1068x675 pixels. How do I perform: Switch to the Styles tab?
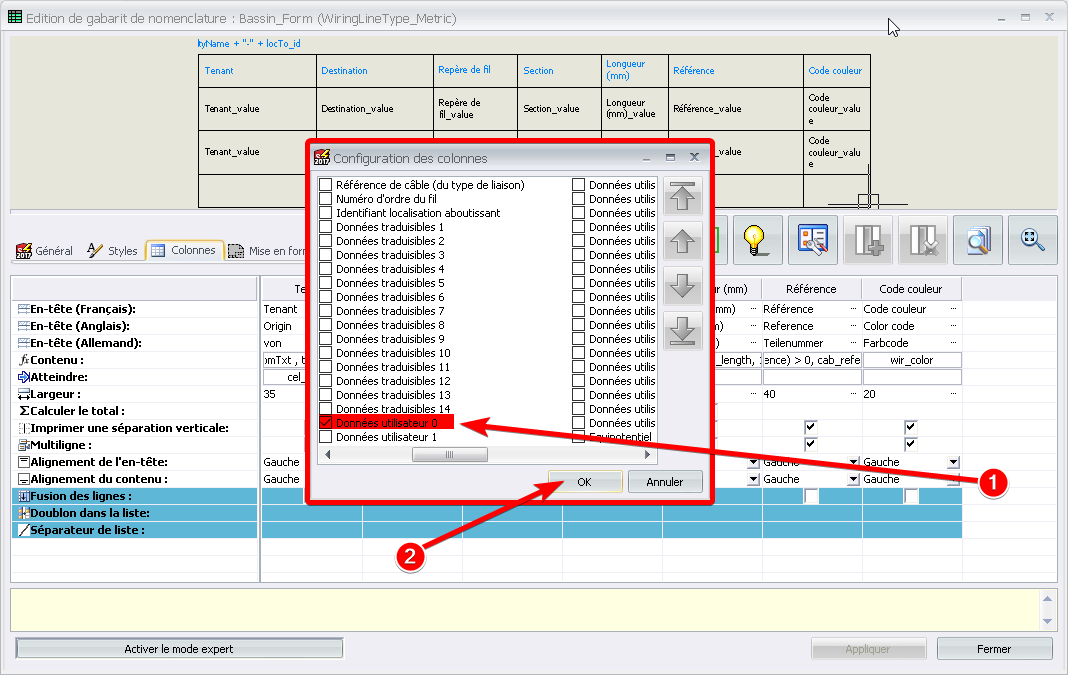tap(112, 251)
